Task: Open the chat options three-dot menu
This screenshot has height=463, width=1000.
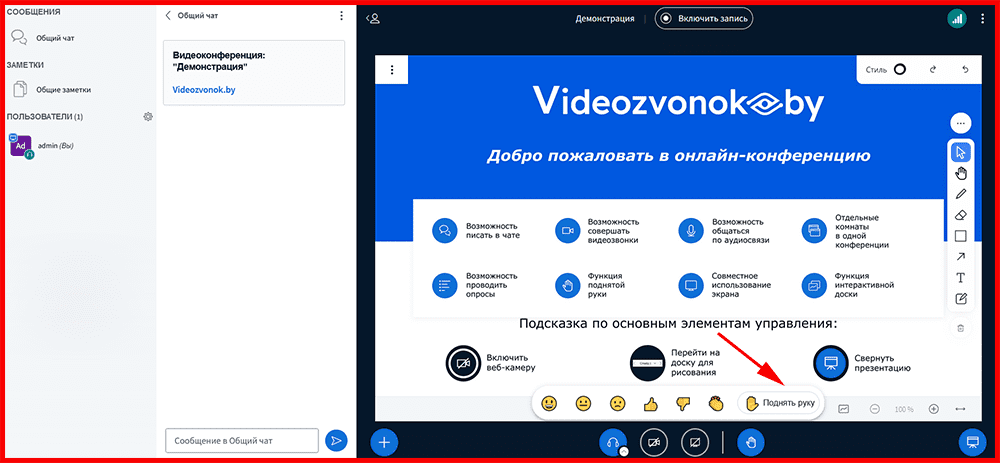Action: [341, 16]
